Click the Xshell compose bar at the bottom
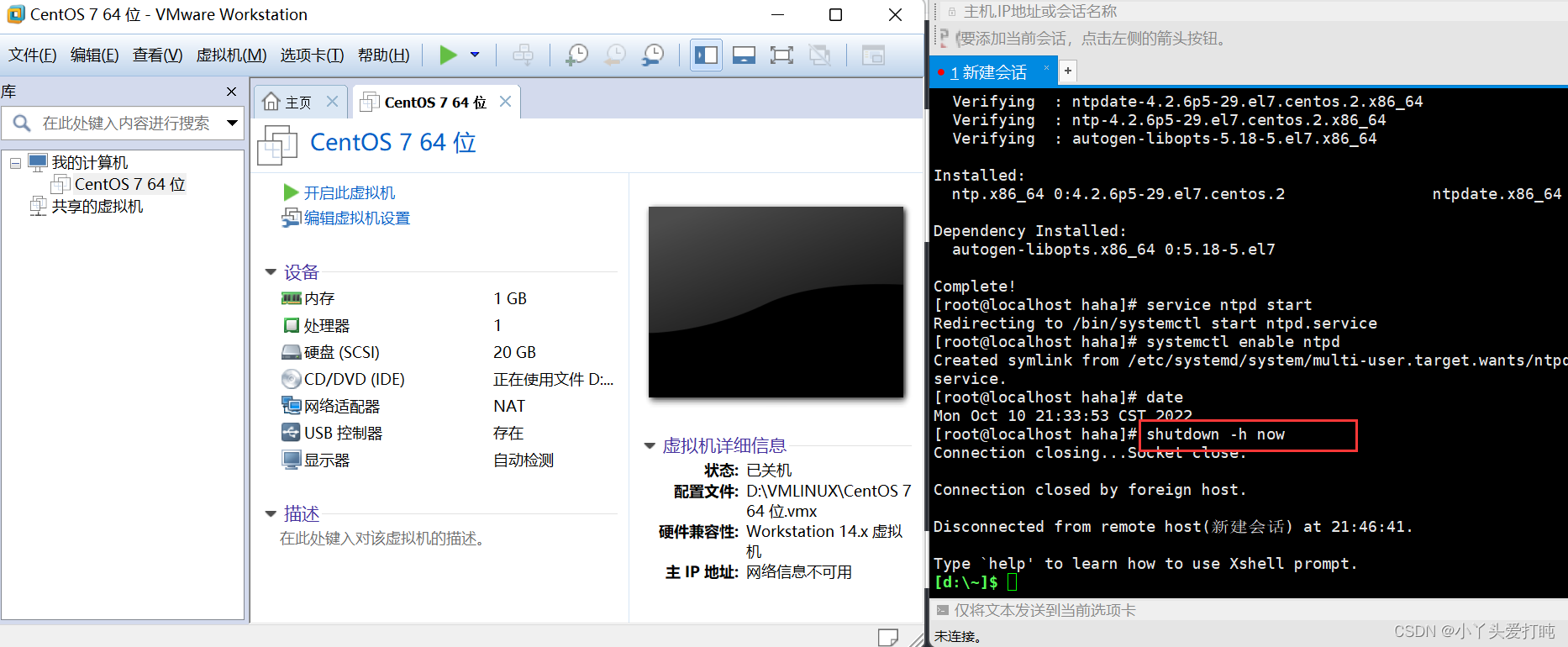 click(1248, 610)
